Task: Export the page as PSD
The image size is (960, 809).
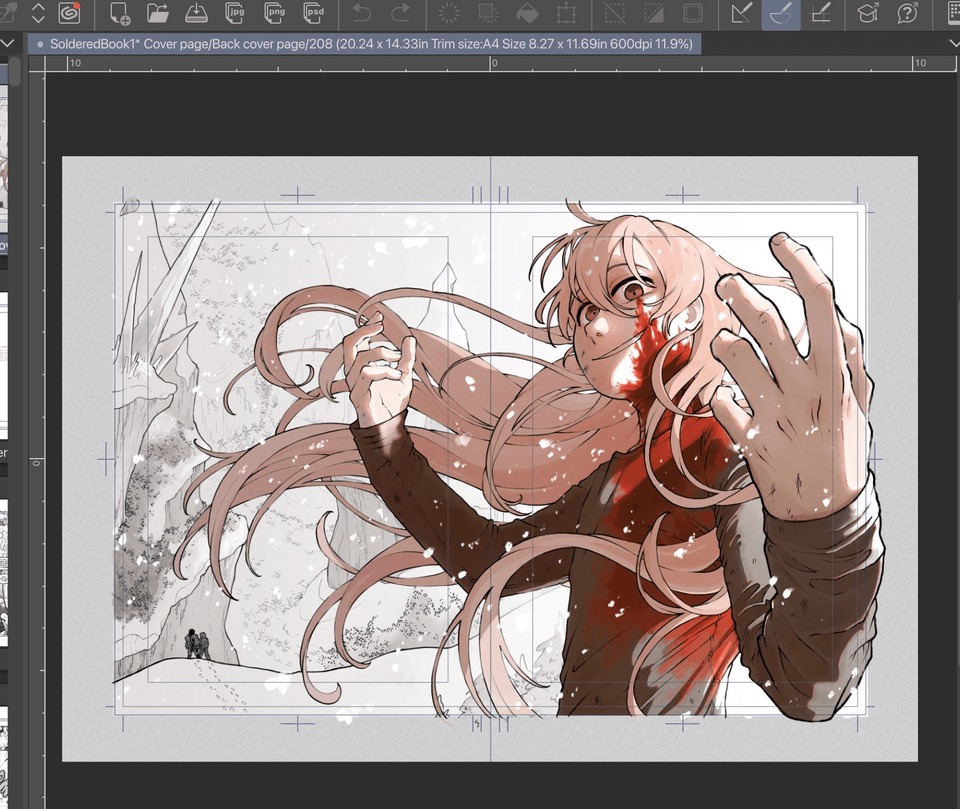Action: coord(313,13)
